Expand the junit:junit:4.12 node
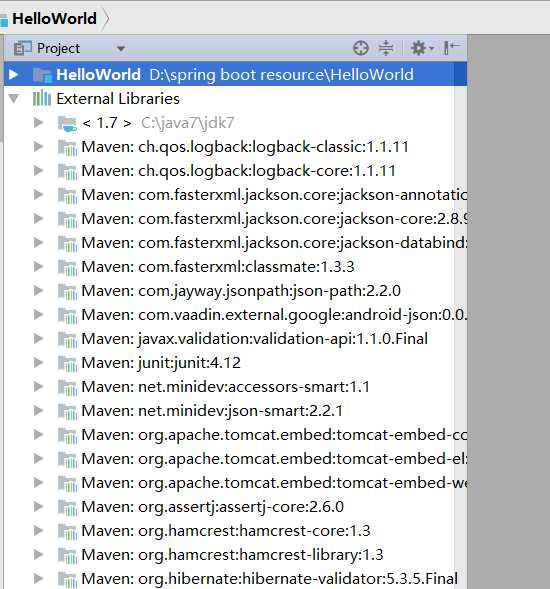This screenshot has width=550, height=589. pyautogui.click(x=38, y=362)
